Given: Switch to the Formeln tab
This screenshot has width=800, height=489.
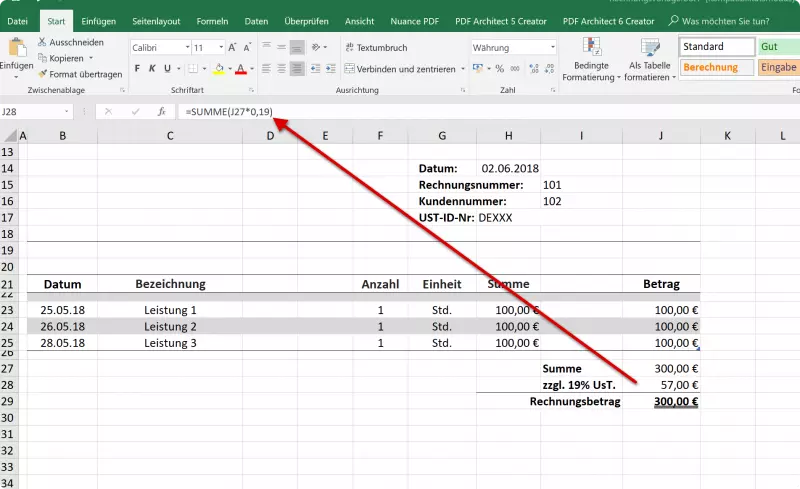Looking at the screenshot, I should [212, 21].
